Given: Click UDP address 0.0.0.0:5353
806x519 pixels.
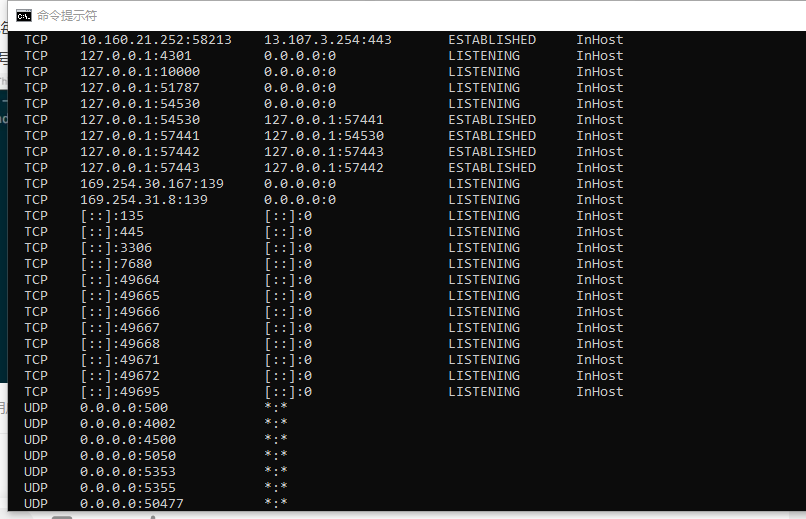Looking at the screenshot, I should pyautogui.click(x=128, y=471).
